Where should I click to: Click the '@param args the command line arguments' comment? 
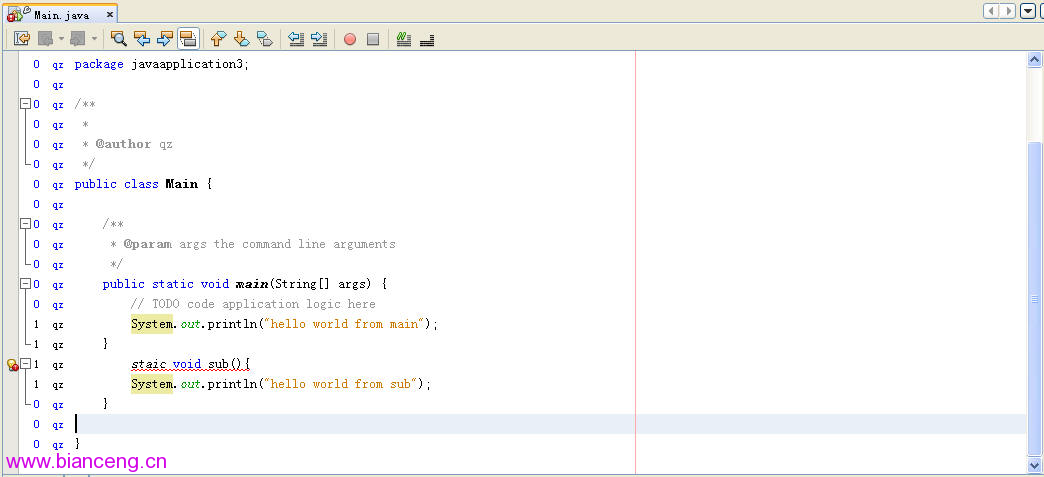260,244
